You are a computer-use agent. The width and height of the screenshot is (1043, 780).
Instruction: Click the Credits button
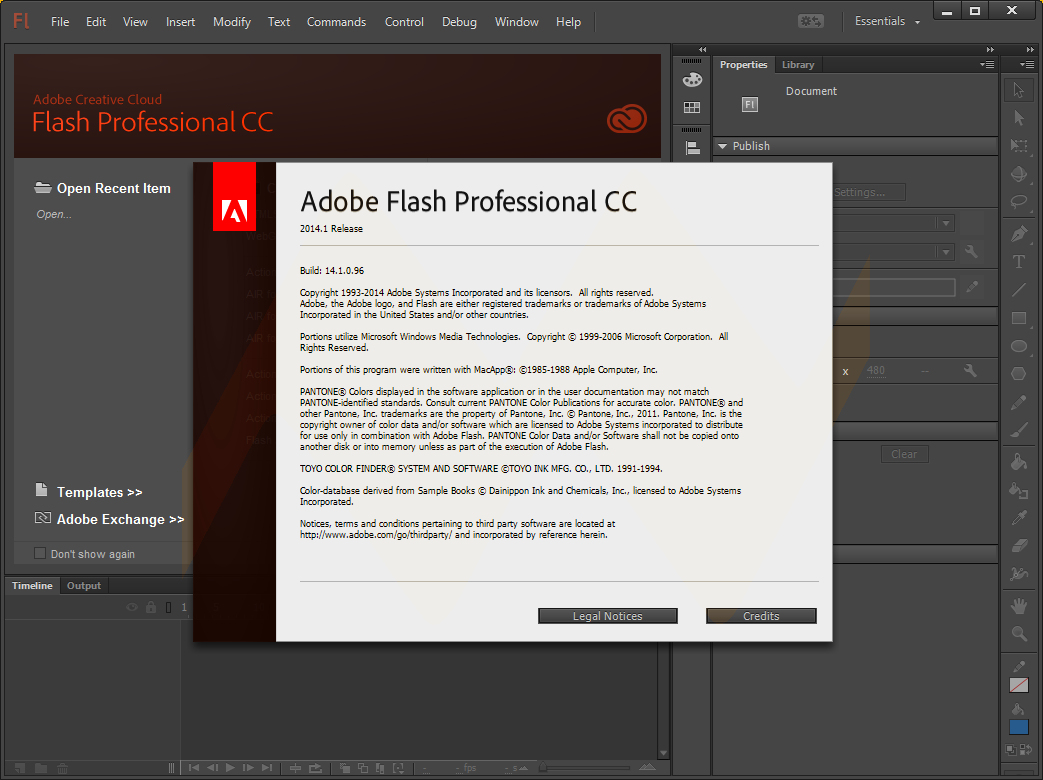(x=761, y=616)
